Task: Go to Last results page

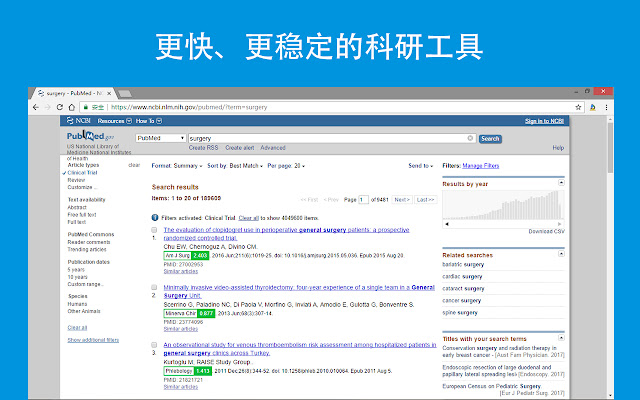Action: pyautogui.click(x=425, y=200)
